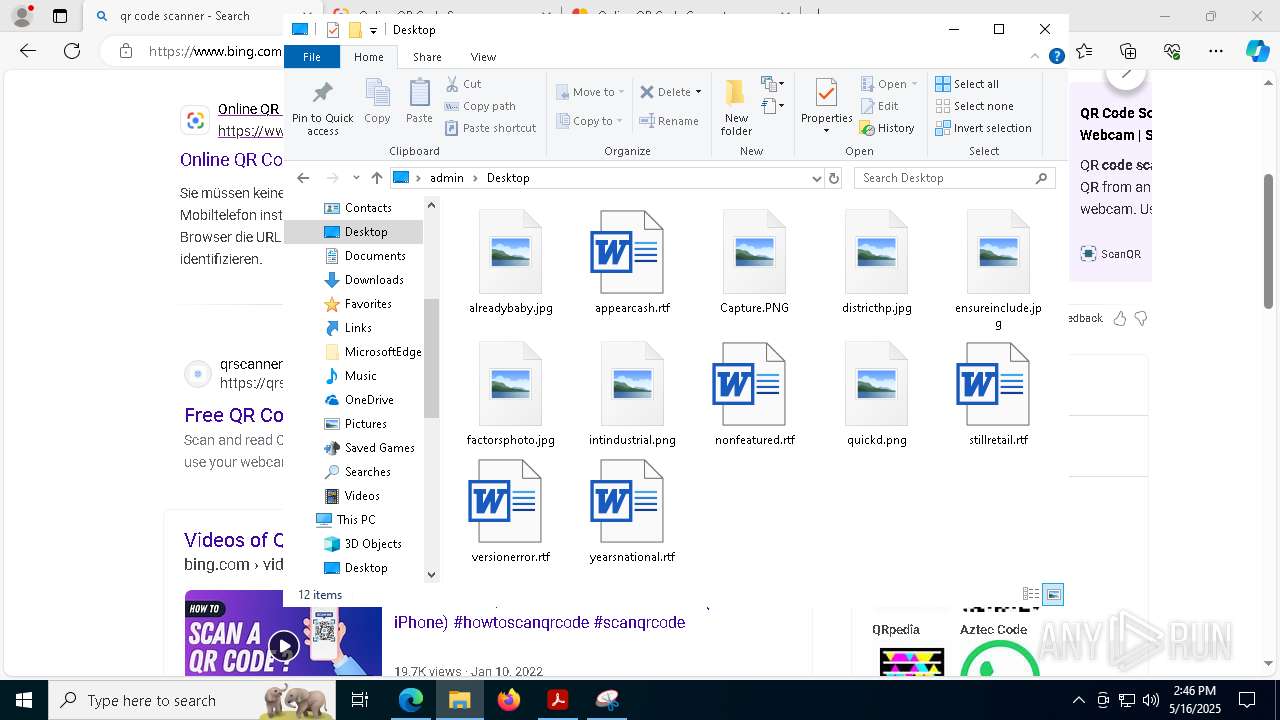Screen dimensions: 1280x720
Task: Open Microsoft Edge from taskbar
Action: pyautogui.click(x=411, y=700)
